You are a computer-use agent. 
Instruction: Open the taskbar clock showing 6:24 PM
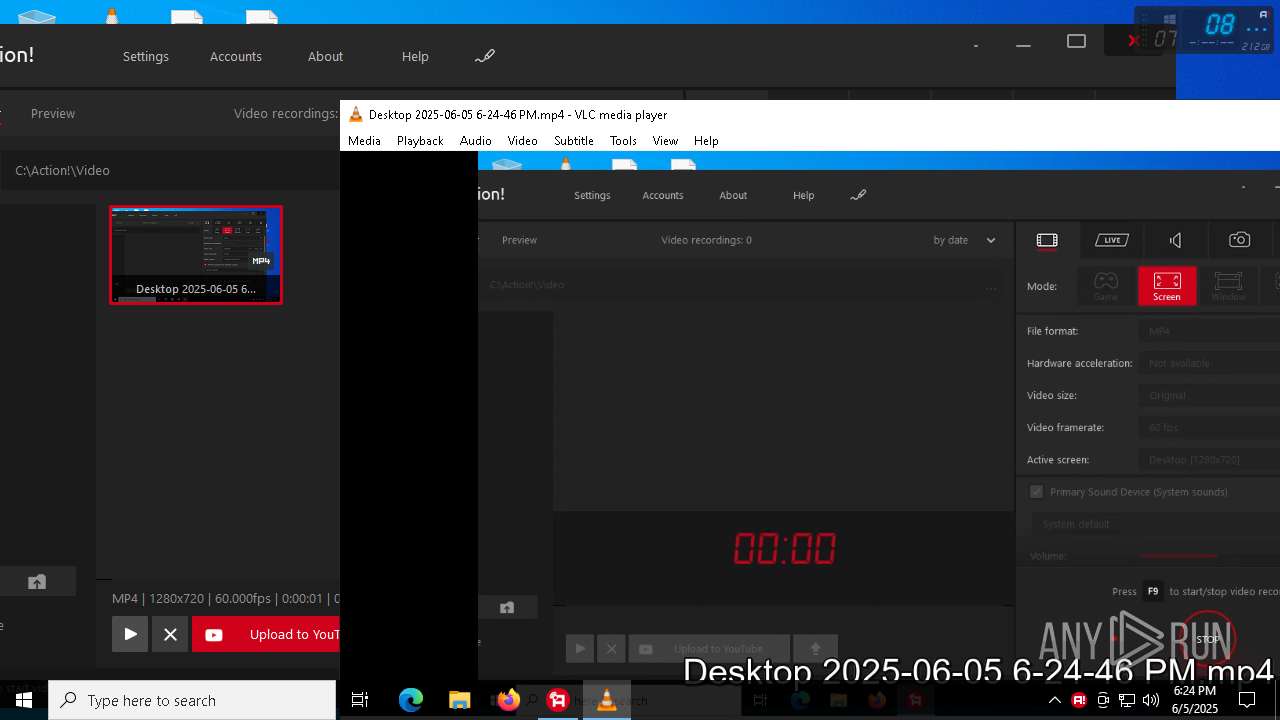[x=1195, y=700]
